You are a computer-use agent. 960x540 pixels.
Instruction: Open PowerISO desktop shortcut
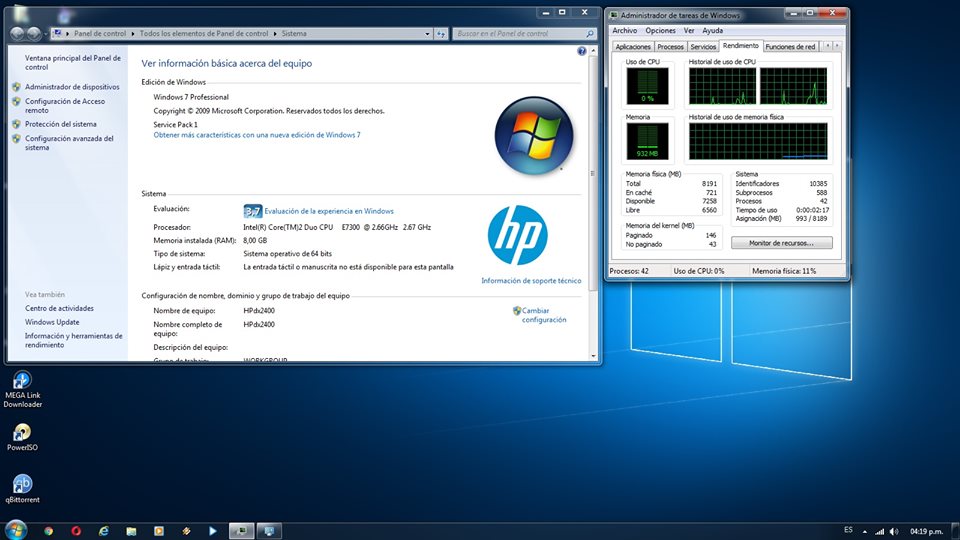(22, 437)
